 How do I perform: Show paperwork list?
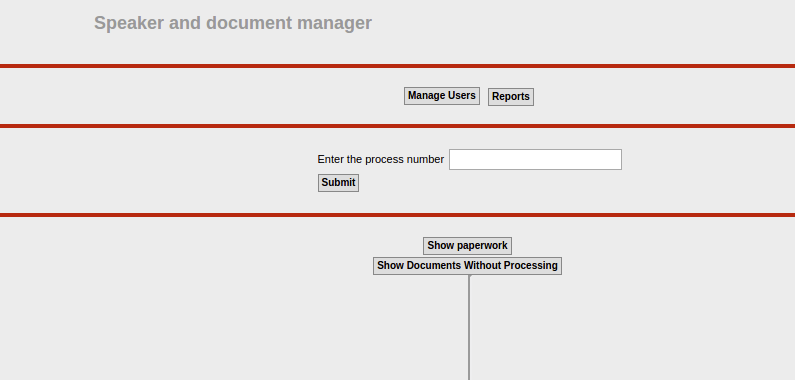(467, 246)
